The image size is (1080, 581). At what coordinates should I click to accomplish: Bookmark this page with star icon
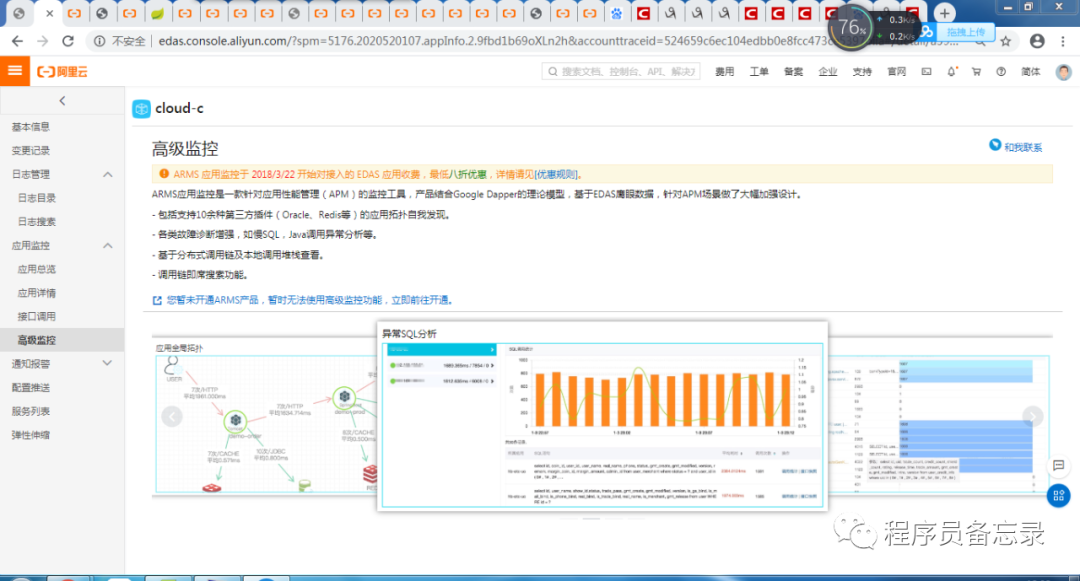click(x=1006, y=41)
